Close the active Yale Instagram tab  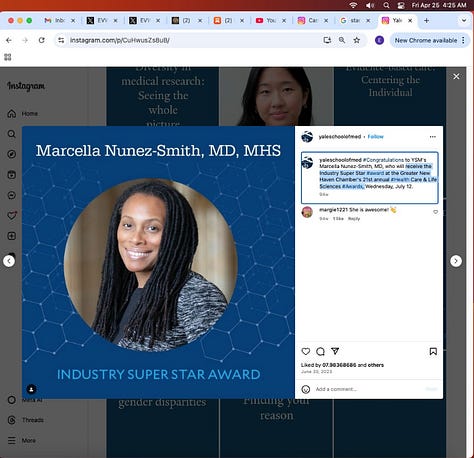[410, 20]
